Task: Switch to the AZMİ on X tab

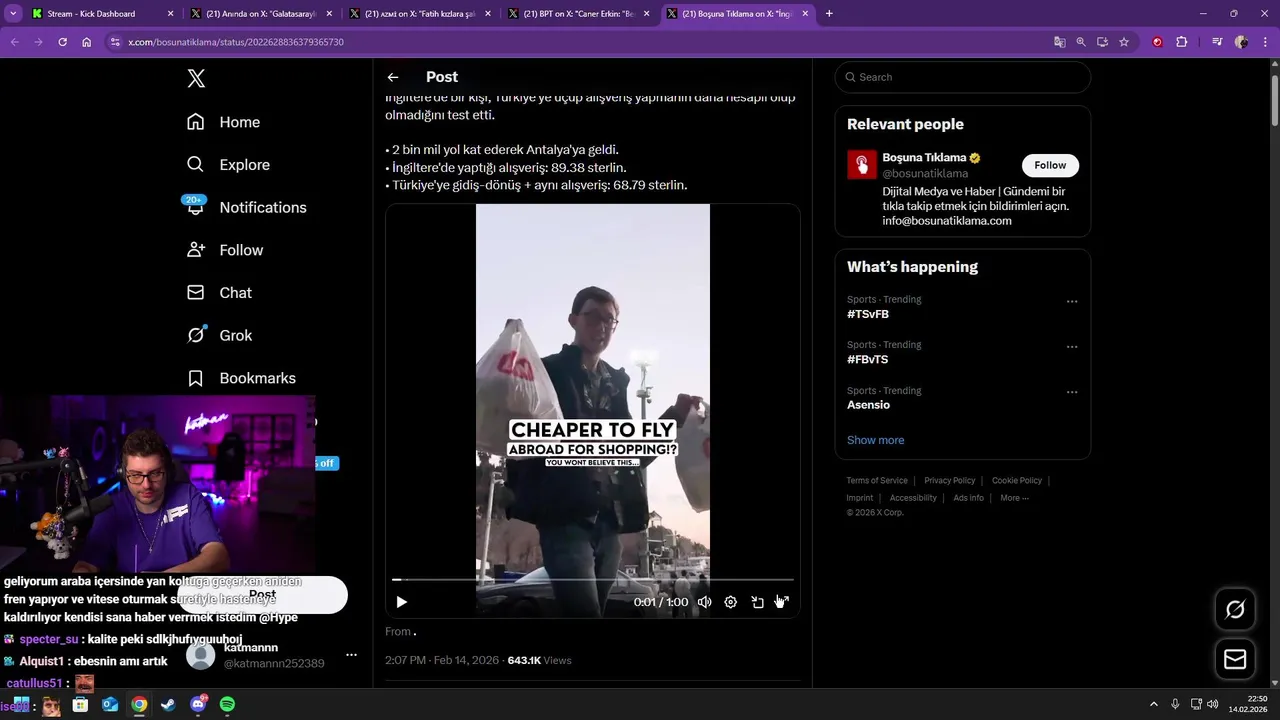Action: point(419,14)
